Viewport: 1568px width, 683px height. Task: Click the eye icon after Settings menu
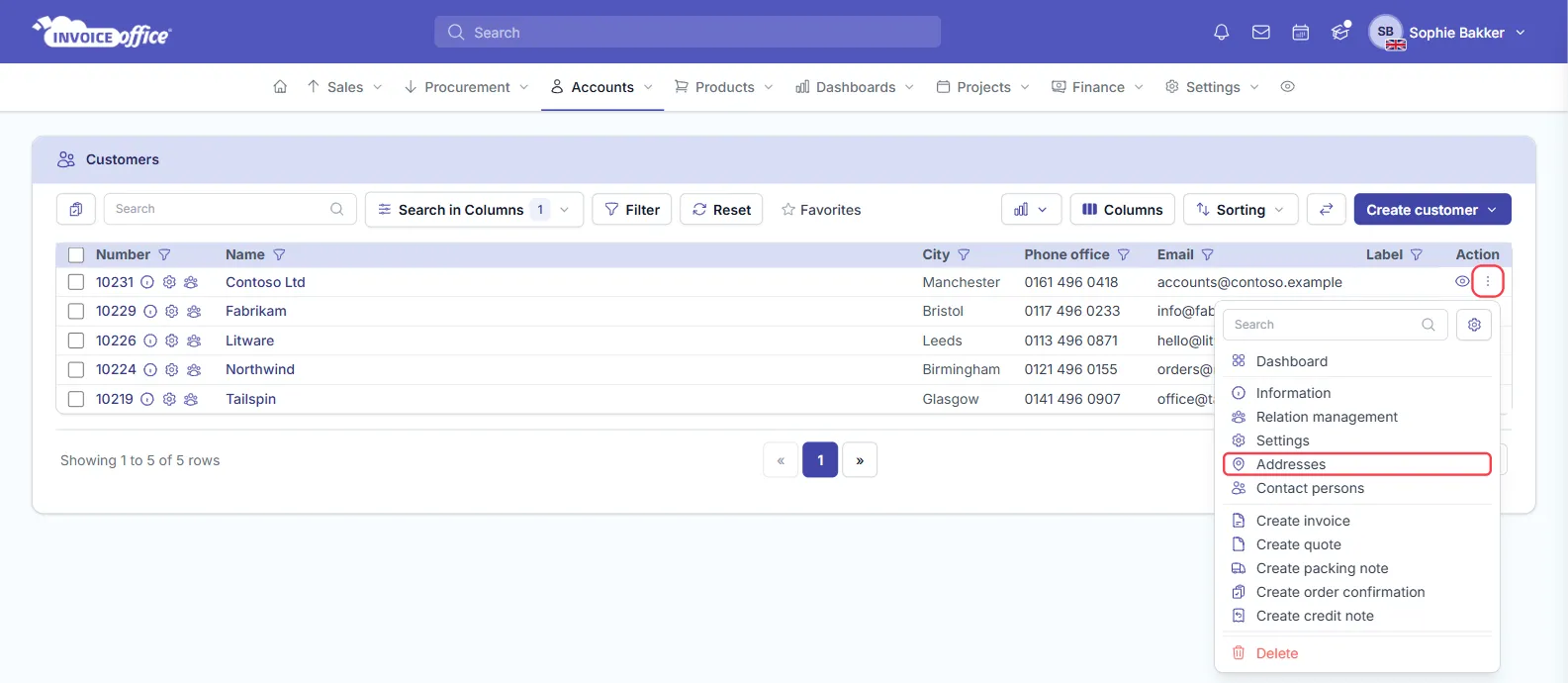pyautogui.click(x=1287, y=87)
